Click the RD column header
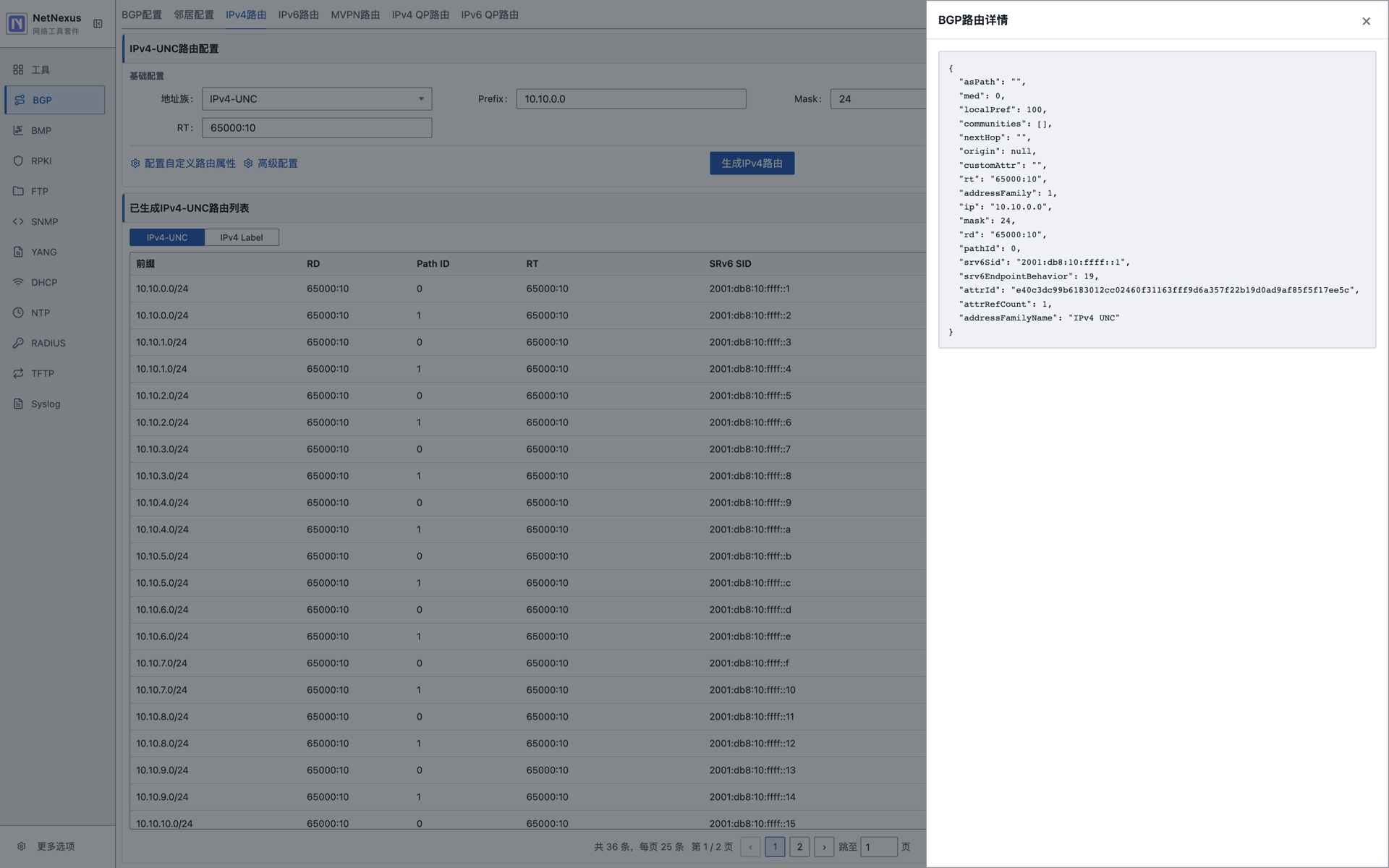The image size is (1389, 868). (313, 264)
